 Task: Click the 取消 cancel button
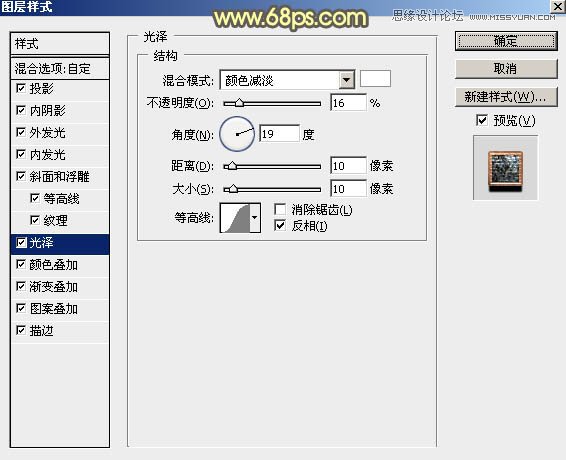[506, 69]
